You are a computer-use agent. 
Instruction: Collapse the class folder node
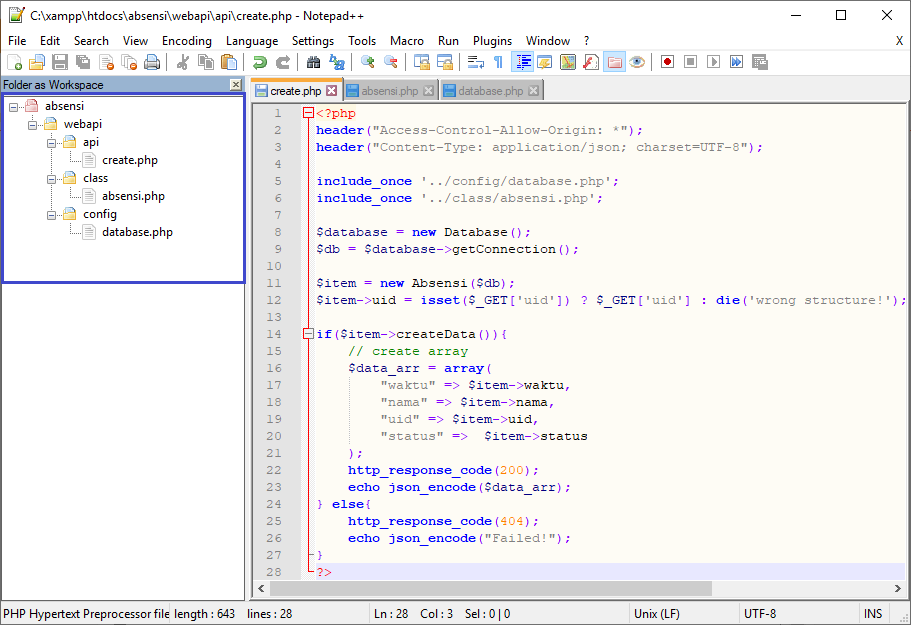(x=51, y=179)
